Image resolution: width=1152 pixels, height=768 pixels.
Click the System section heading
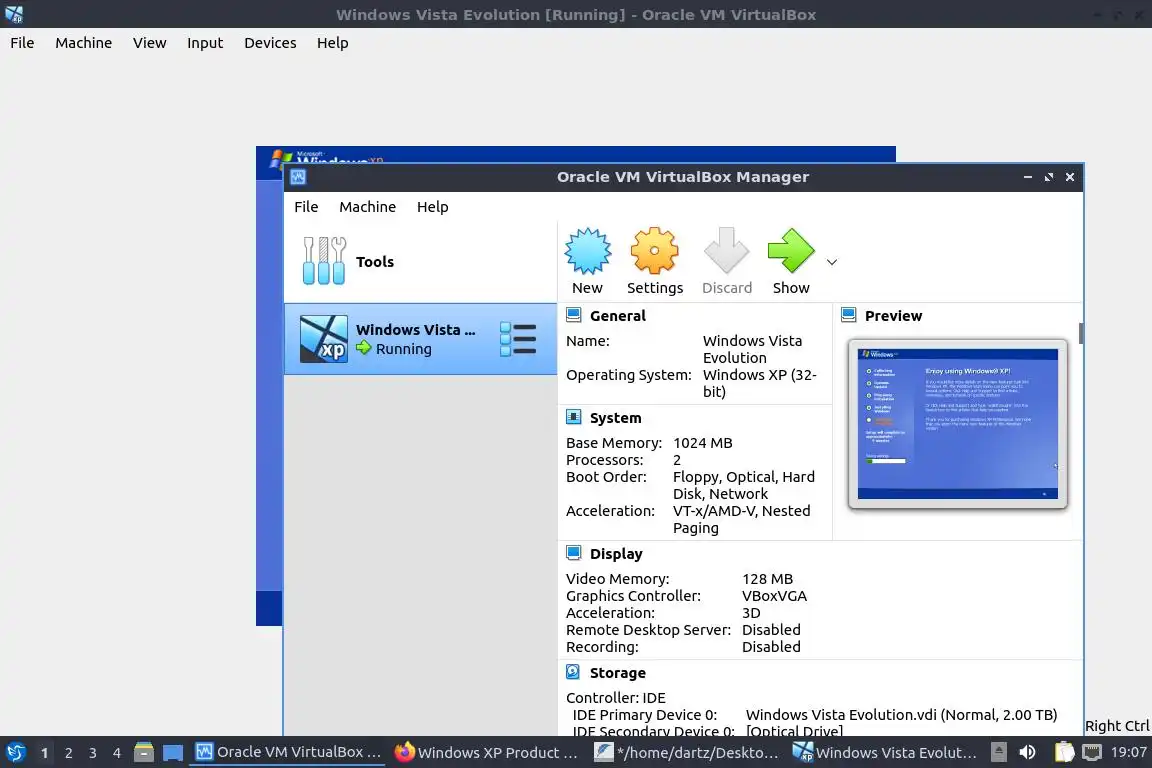click(615, 418)
